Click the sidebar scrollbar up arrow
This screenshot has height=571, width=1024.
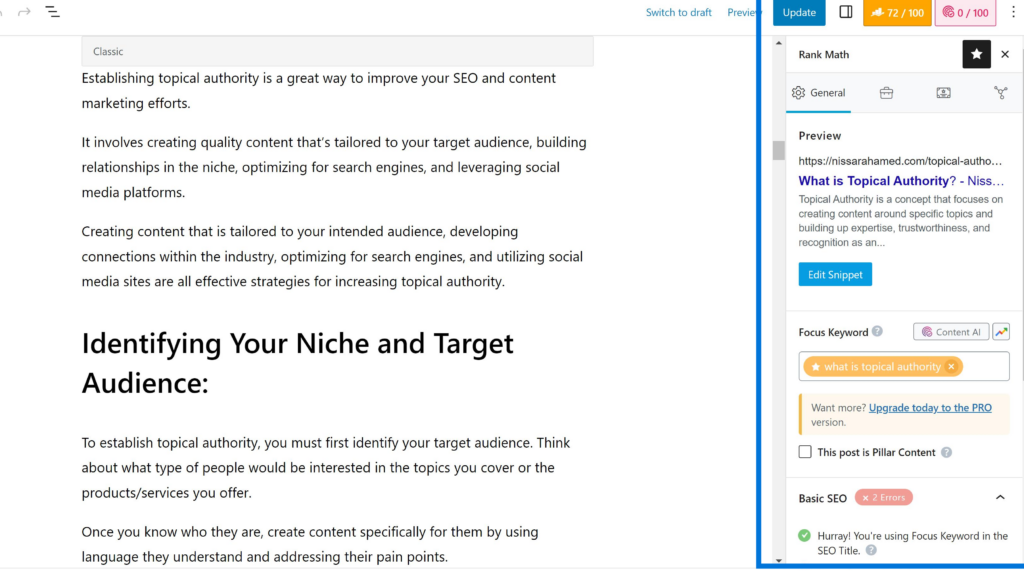[778, 43]
